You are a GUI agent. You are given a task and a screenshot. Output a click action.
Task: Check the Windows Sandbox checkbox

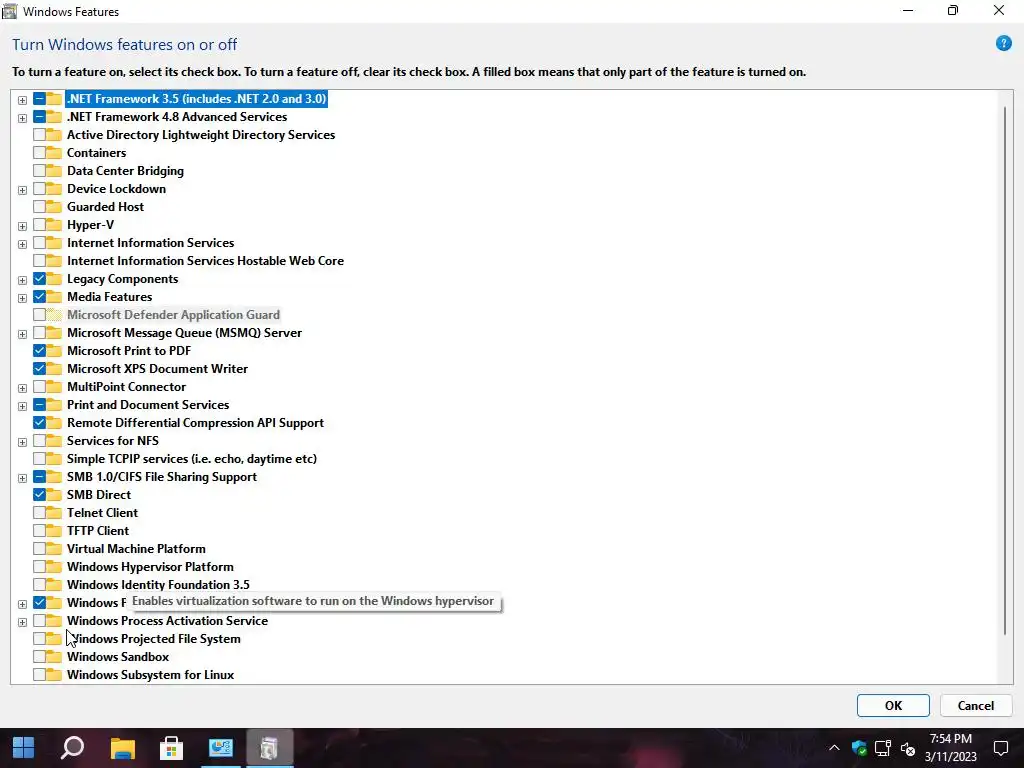point(39,657)
